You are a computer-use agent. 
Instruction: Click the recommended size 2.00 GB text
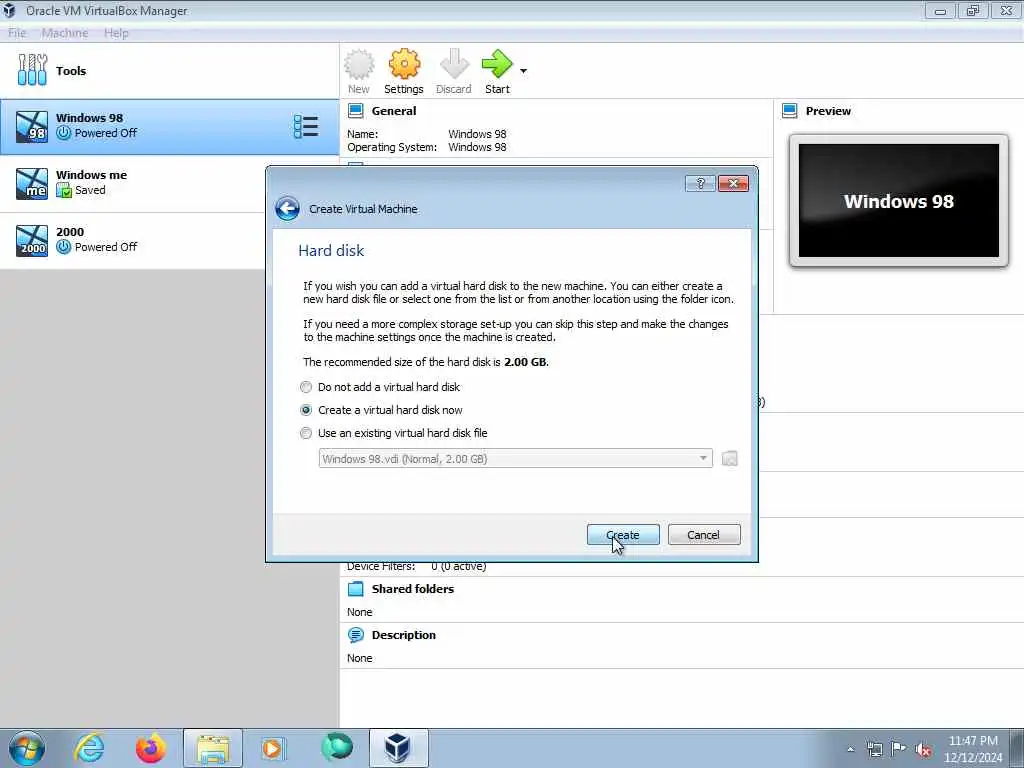(526, 362)
